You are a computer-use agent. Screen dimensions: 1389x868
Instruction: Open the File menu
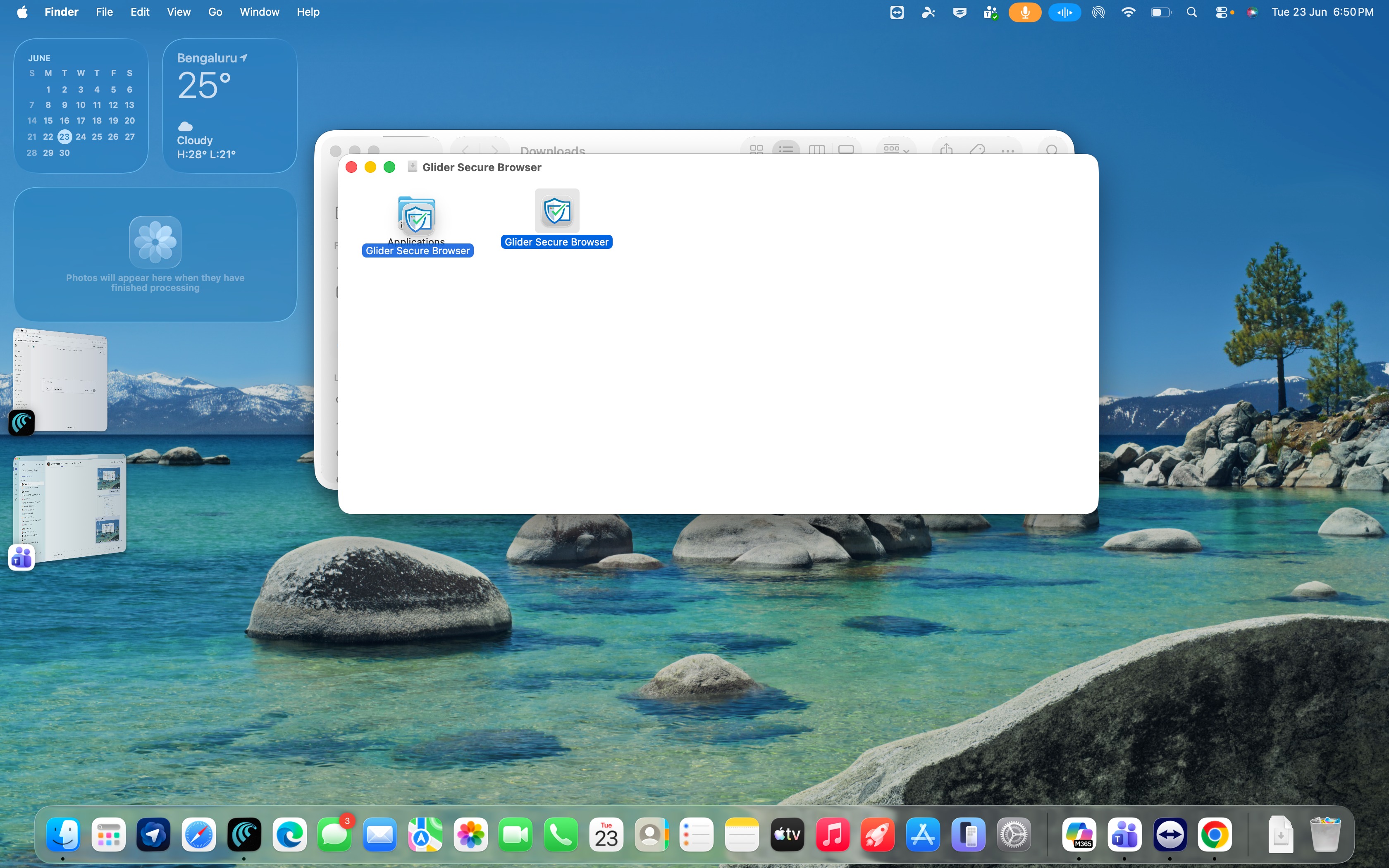coord(104,12)
